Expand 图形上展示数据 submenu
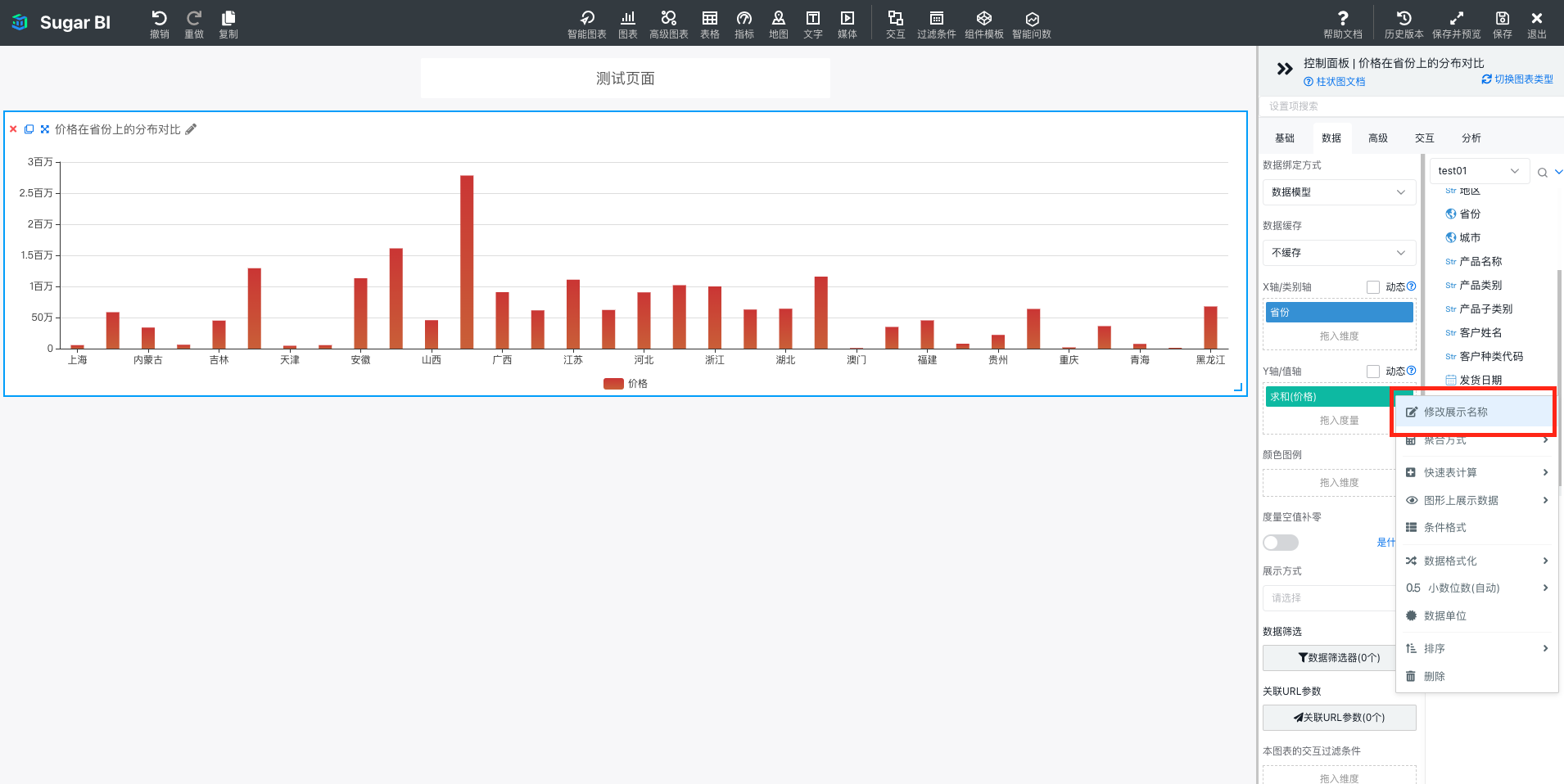This screenshot has height=784, width=1564. 1476,501
